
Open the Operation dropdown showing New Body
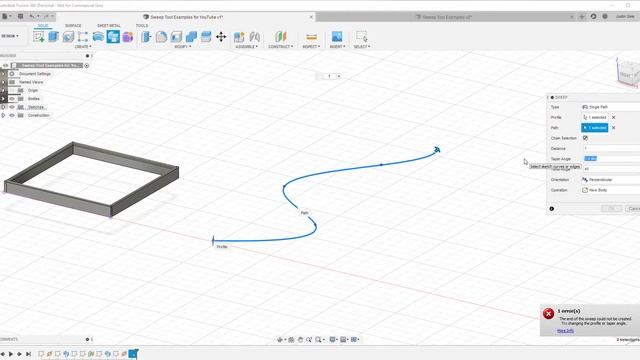(611, 190)
